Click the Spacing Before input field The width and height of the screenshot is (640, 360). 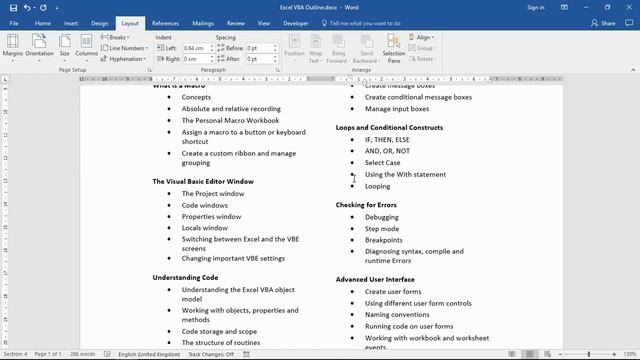coord(259,48)
